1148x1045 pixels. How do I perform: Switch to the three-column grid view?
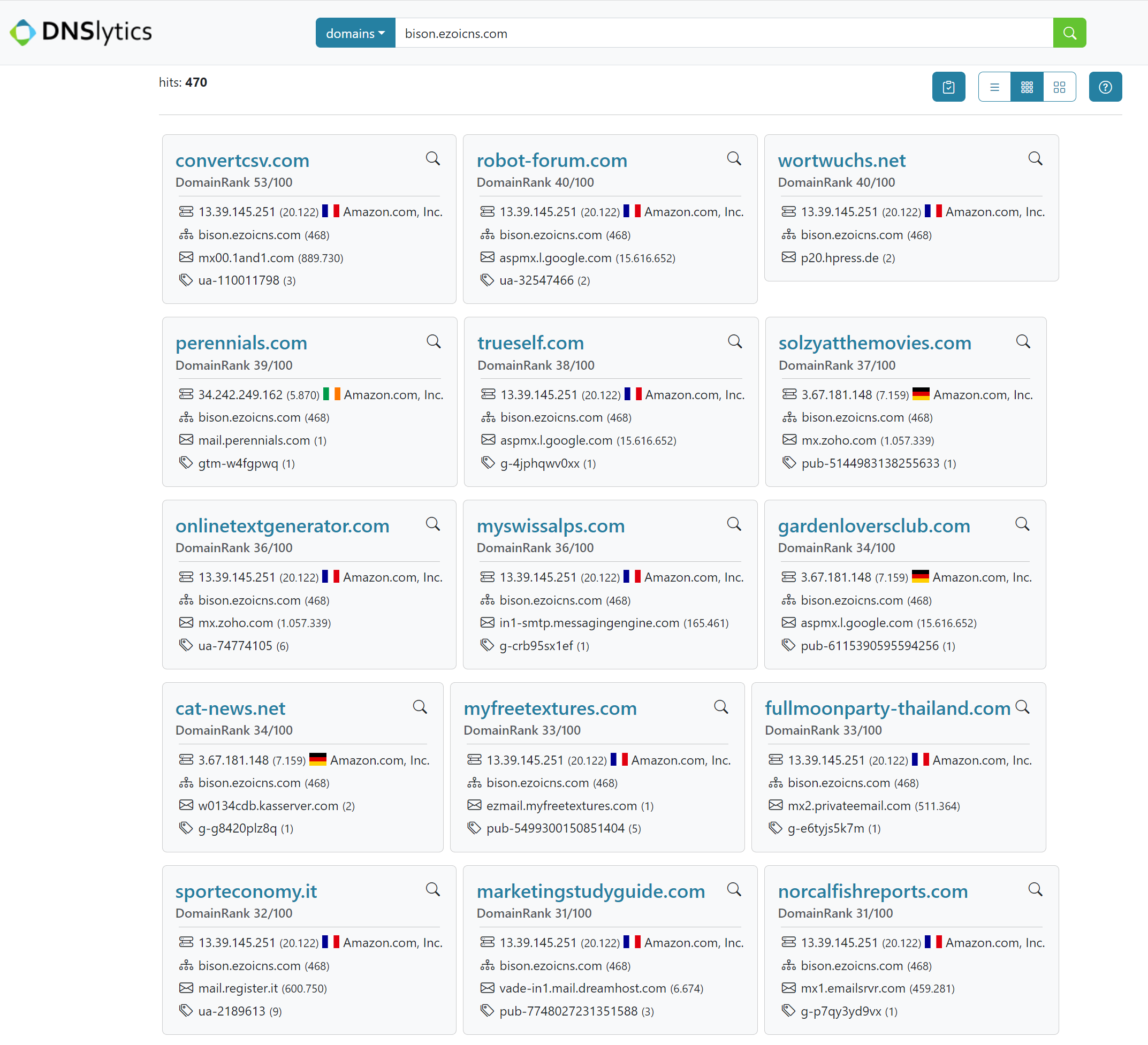click(1027, 87)
